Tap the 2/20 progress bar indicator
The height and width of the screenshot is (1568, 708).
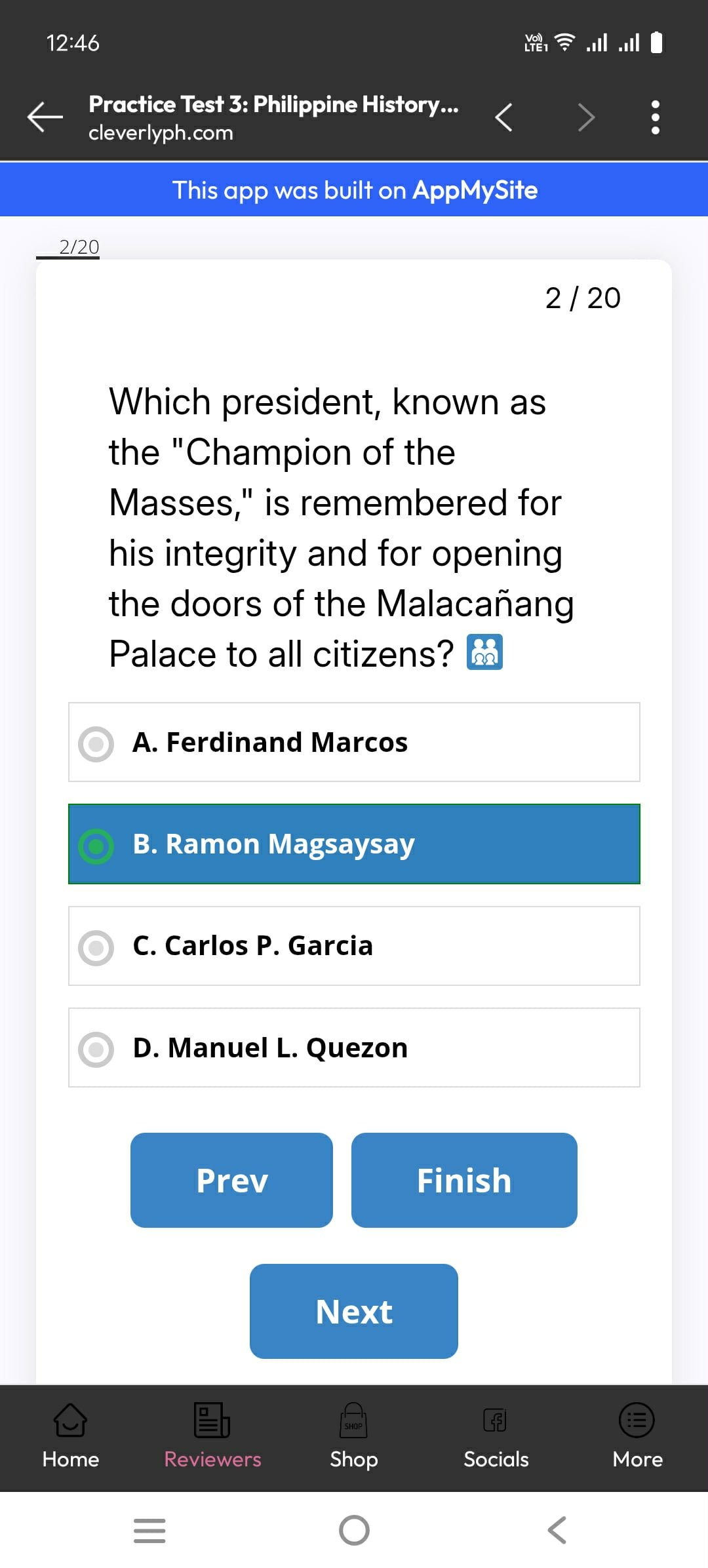(x=68, y=250)
